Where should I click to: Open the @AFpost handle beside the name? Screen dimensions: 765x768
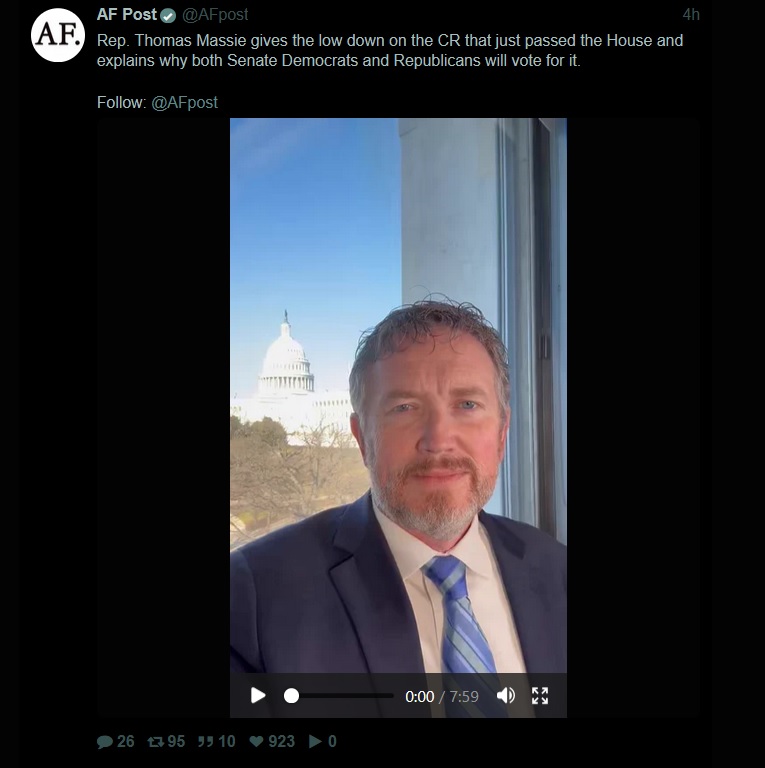(215, 15)
